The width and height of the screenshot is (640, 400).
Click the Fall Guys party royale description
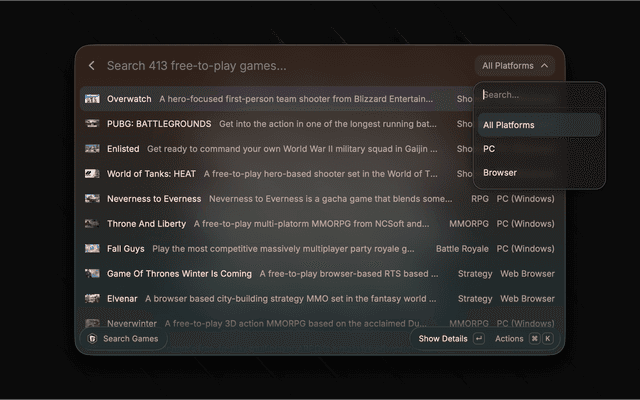283,248
